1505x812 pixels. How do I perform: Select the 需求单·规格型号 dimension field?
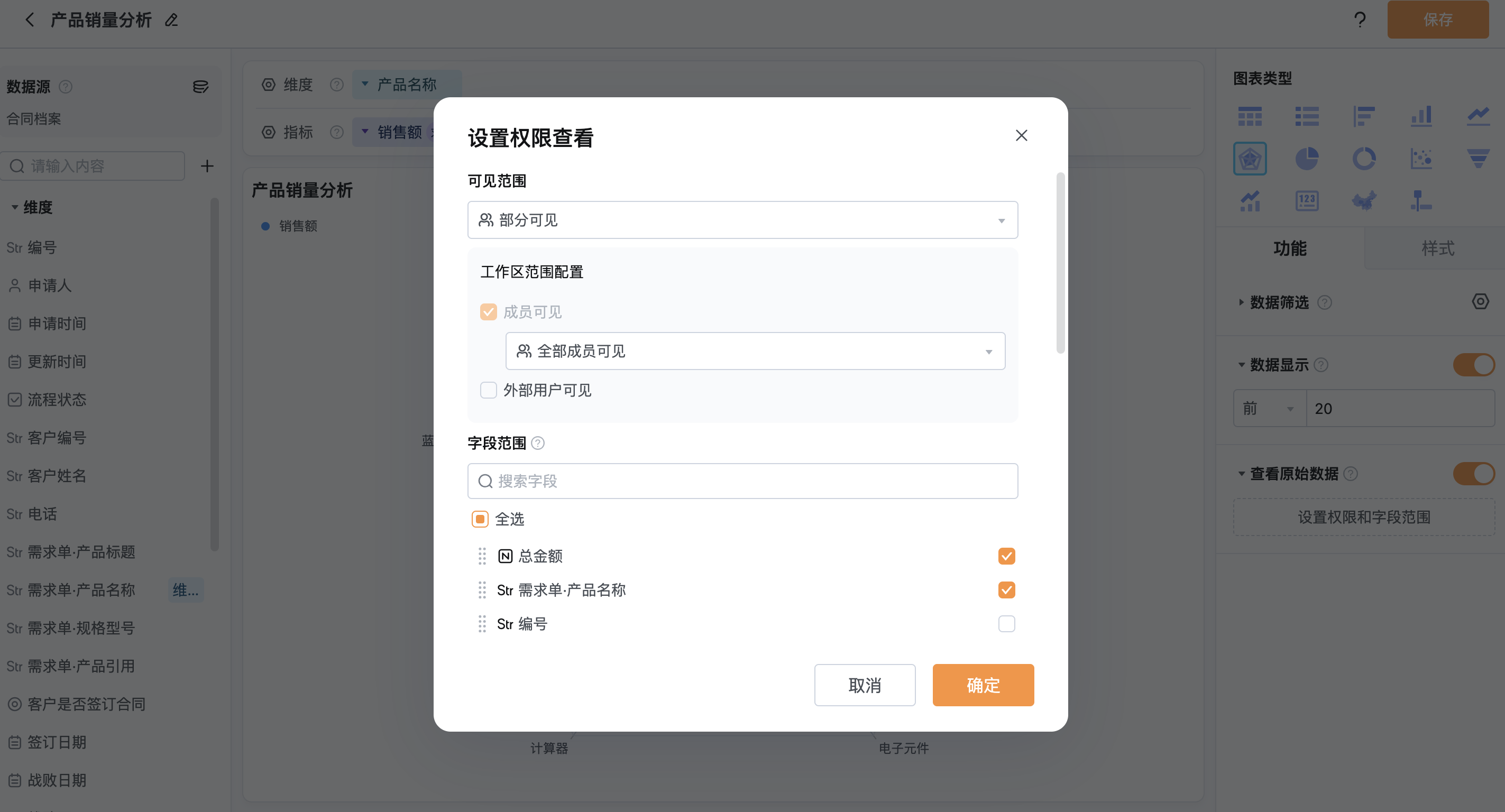tap(81, 628)
